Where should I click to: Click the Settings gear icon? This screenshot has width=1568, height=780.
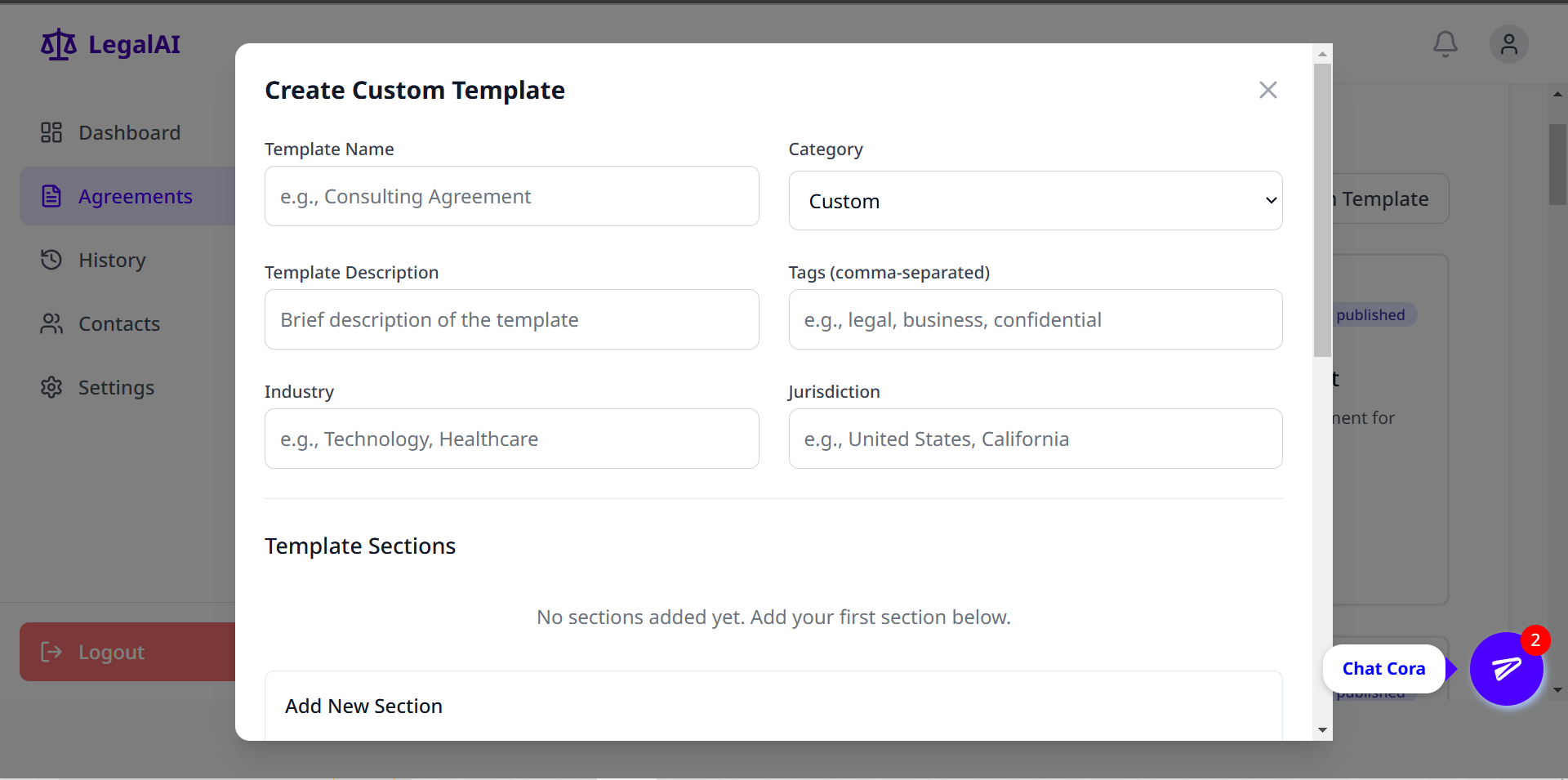point(51,387)
